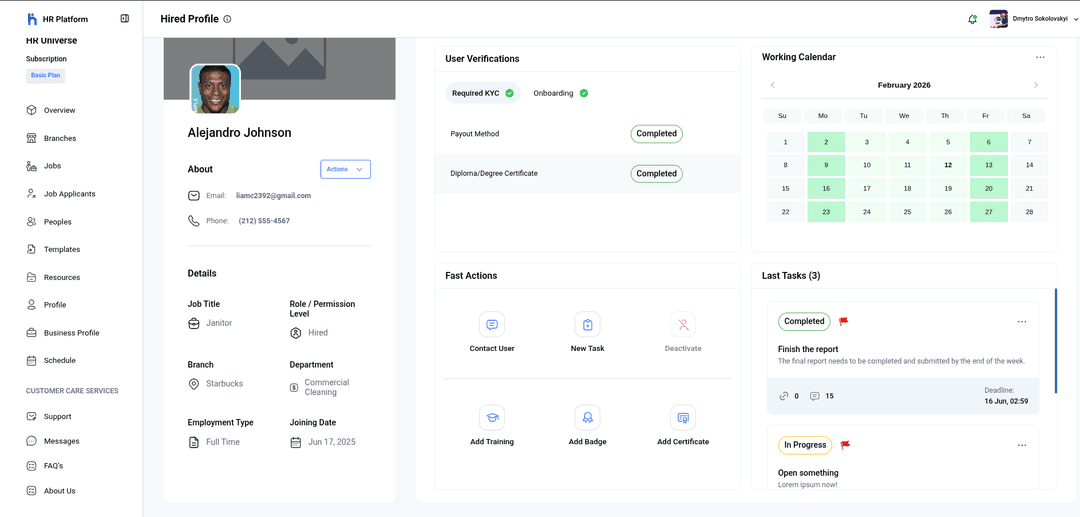1080x517 pixels.
Task: Open Job Applicants in the sidebar
Action: [x=69, y=194]
